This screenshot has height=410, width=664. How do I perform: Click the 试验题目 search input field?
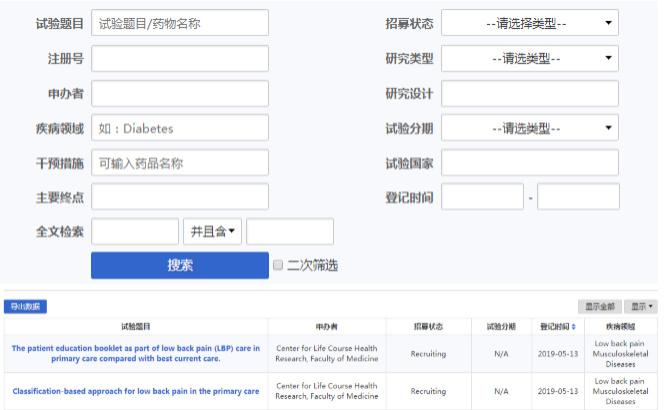pyautogui.click(x=180, y=23)
